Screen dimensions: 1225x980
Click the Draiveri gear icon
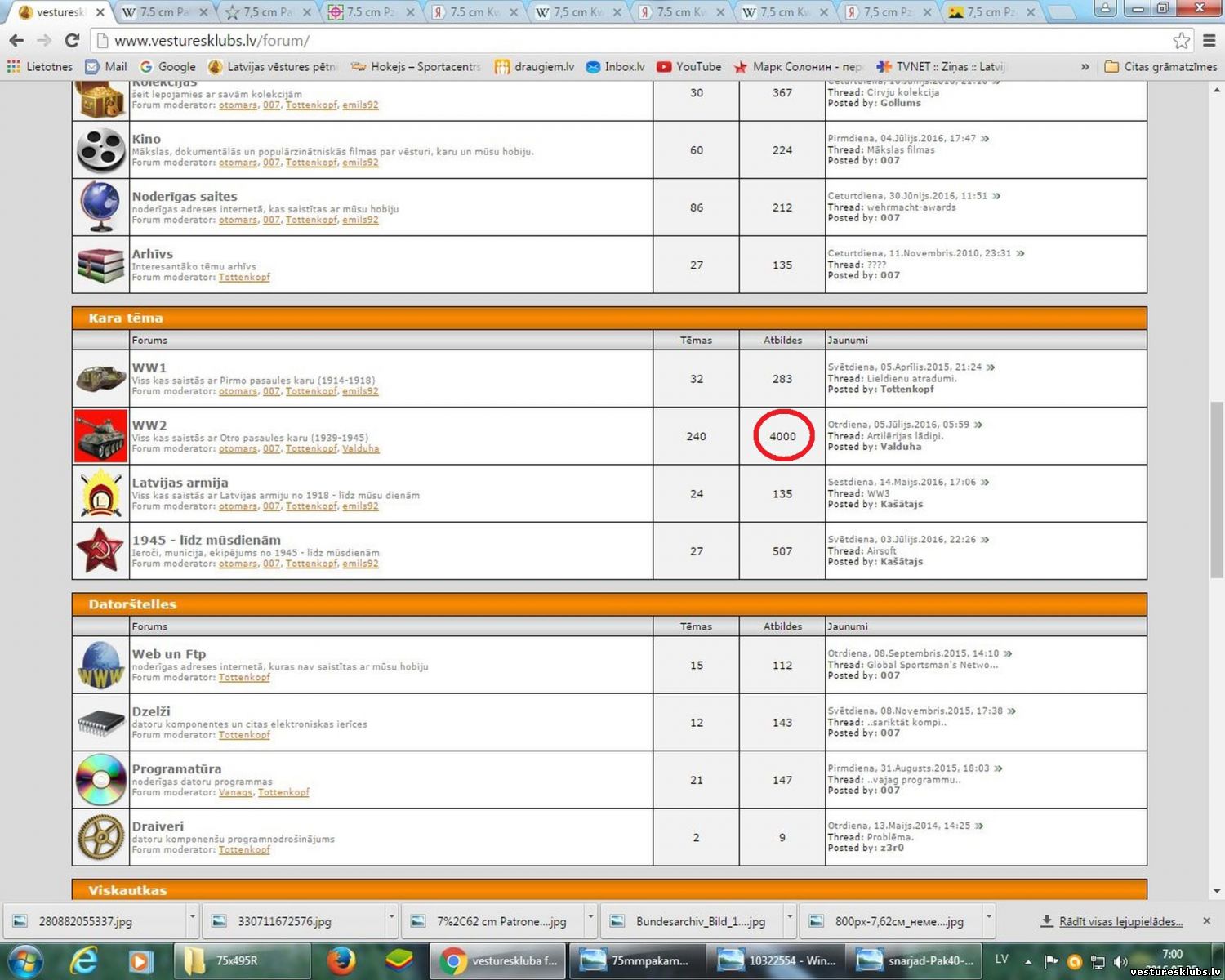coord(100,837)
